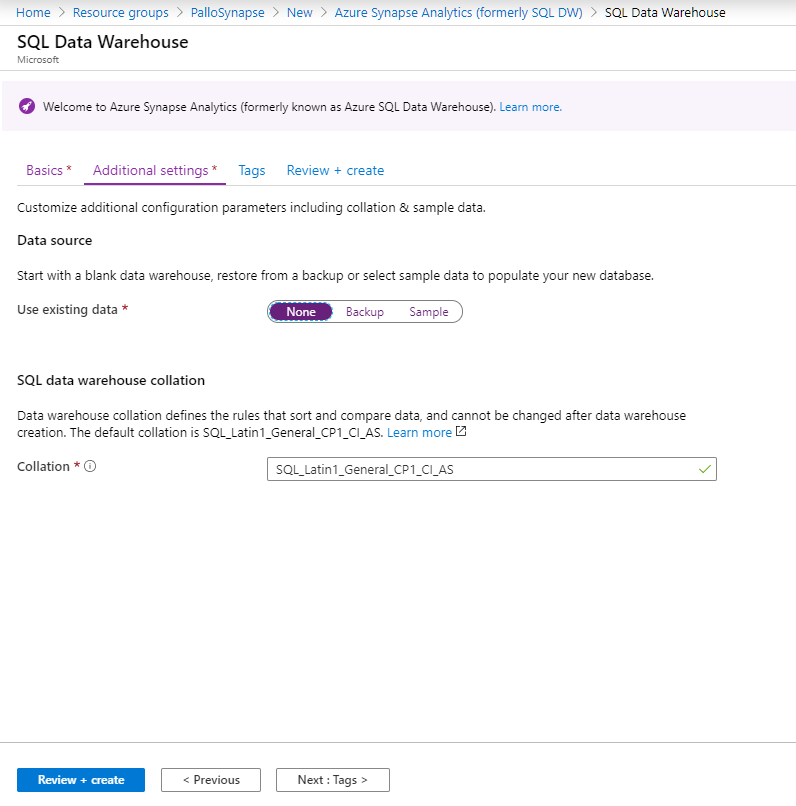
Task: Click the blue Review + create button
Action: pos(81,780)
